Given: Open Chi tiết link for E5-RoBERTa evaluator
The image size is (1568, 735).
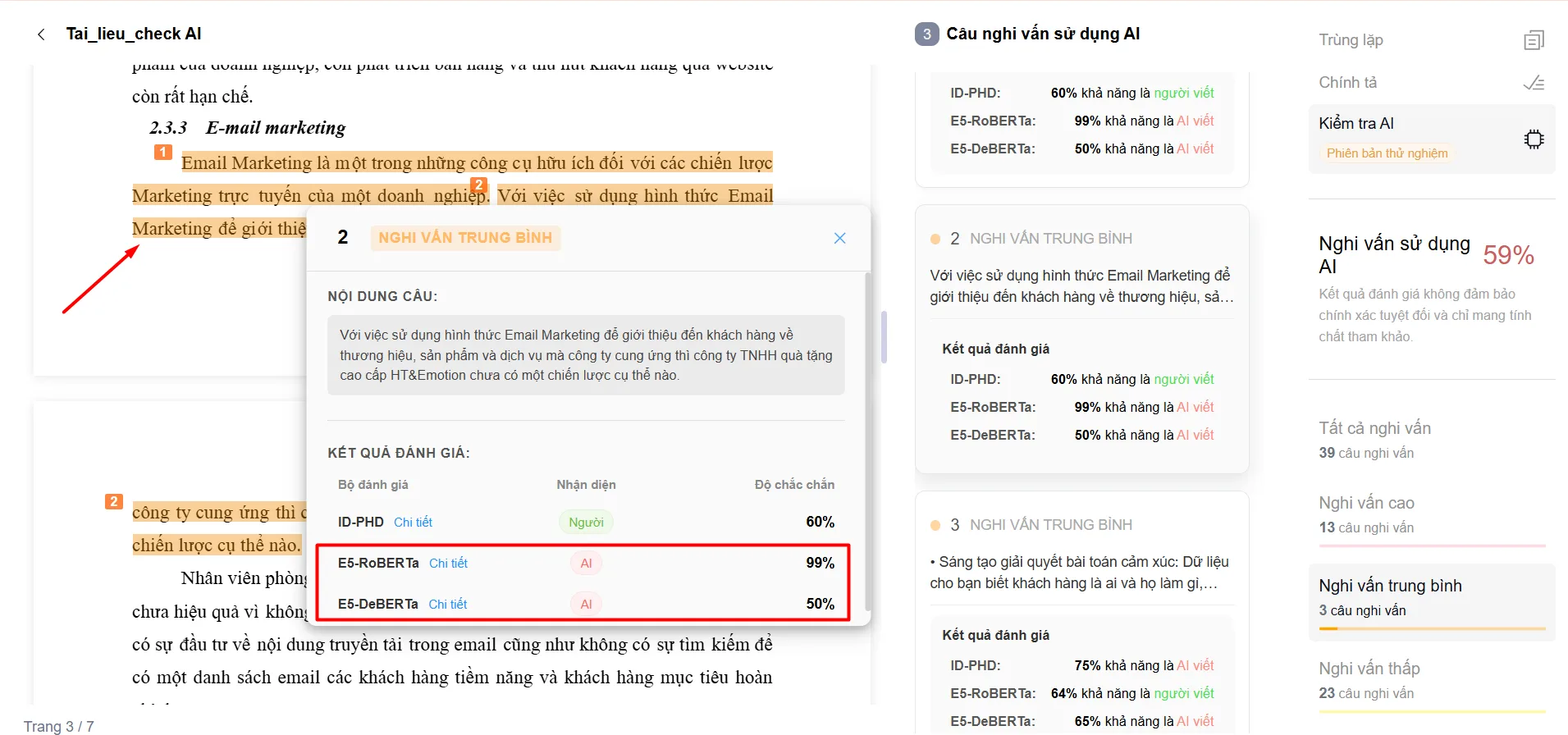Looking at the screenshot, I should (448, 564).
